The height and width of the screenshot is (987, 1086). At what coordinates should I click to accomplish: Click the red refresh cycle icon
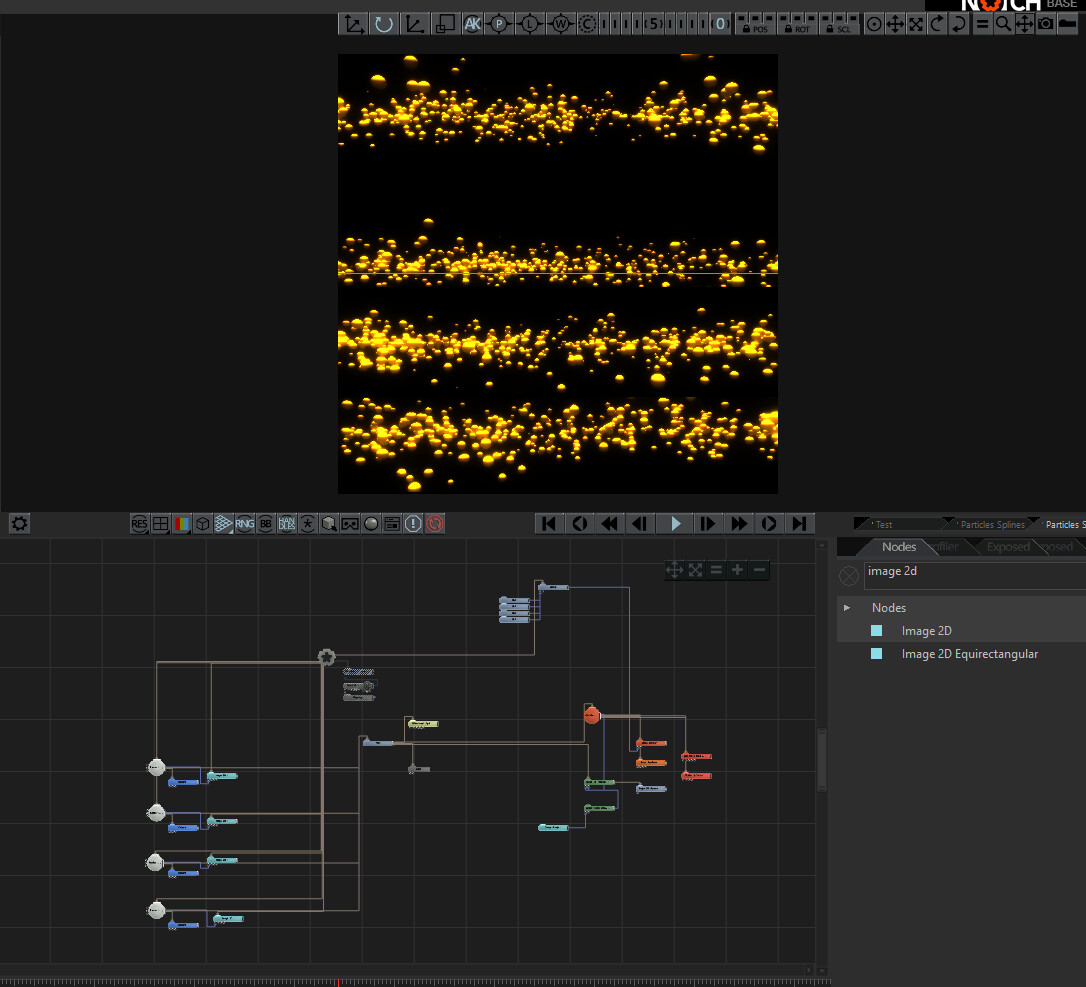(x=434, y=524)
